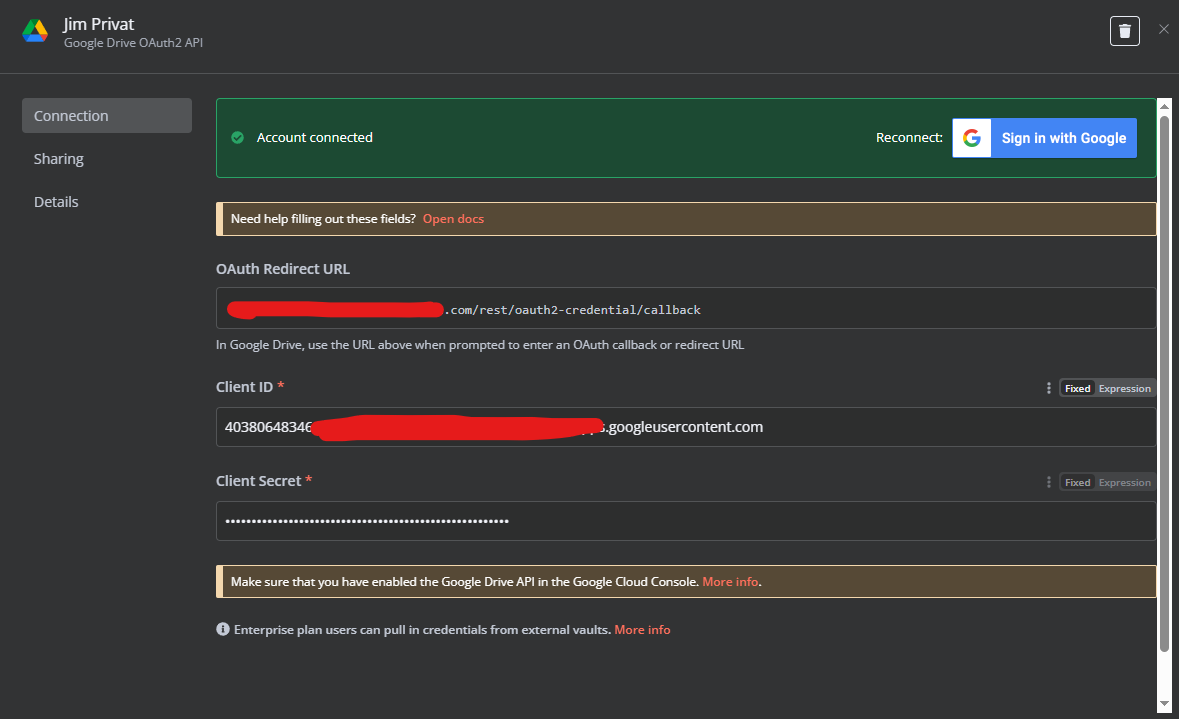Reconnect using Sign in with Google
Screen dimensions: 1179x719
[1044, 138]
